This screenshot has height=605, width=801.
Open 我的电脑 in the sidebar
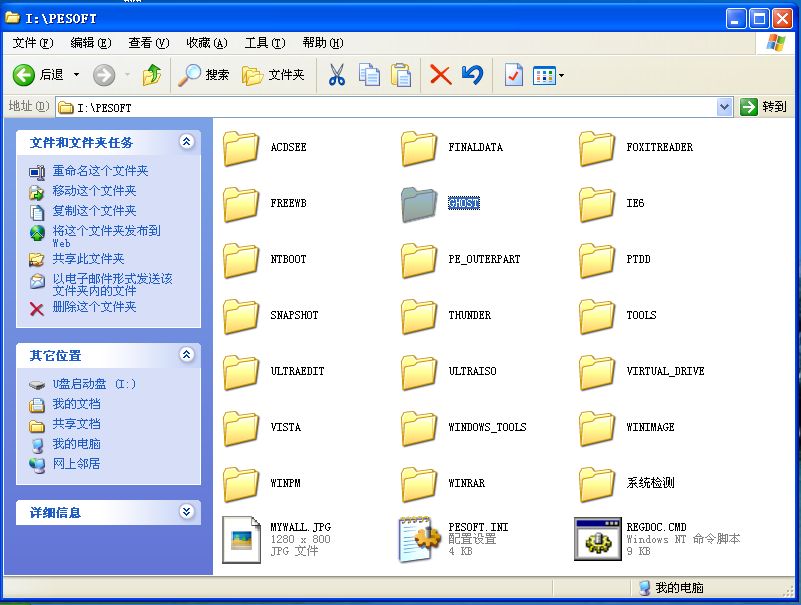76,444
